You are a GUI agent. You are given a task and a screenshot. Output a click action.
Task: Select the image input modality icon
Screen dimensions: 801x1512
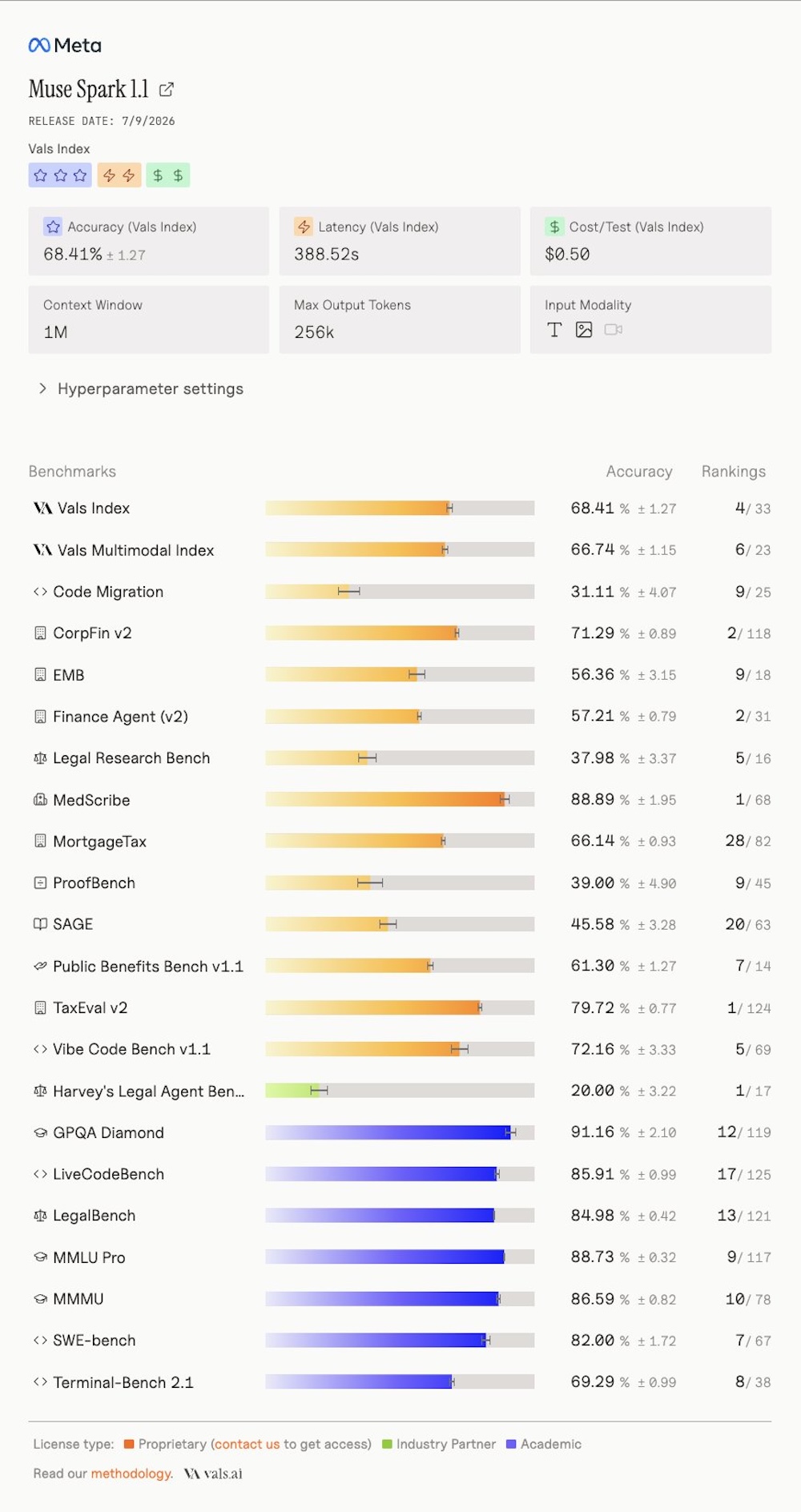tap(584, 330)
